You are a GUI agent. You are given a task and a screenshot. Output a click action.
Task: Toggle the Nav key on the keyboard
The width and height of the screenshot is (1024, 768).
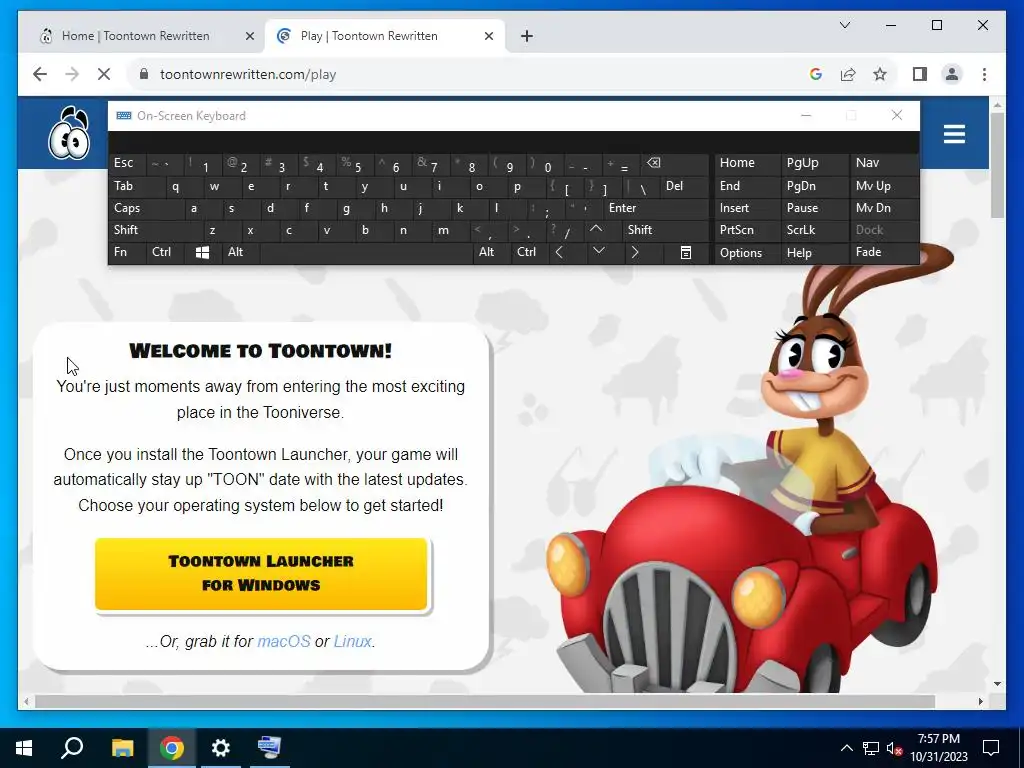tap(884, 164)
